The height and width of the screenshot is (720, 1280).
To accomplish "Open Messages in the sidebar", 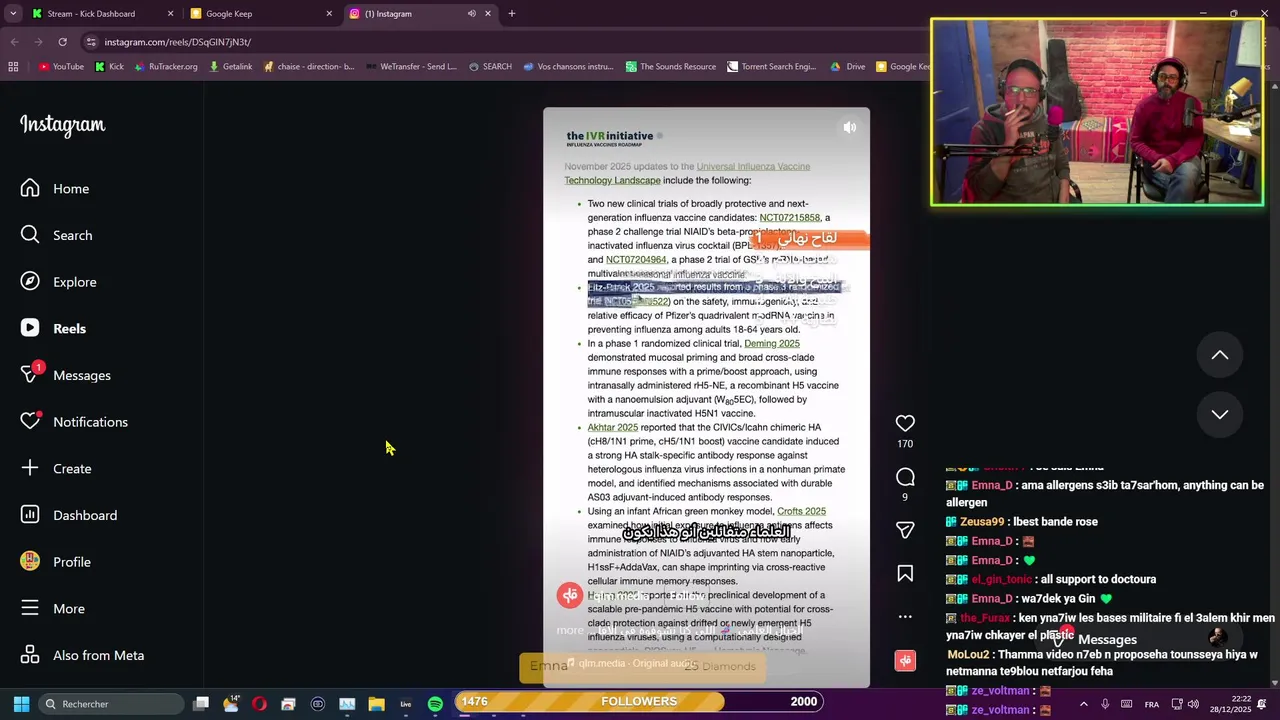I will (x=66, y=375).
